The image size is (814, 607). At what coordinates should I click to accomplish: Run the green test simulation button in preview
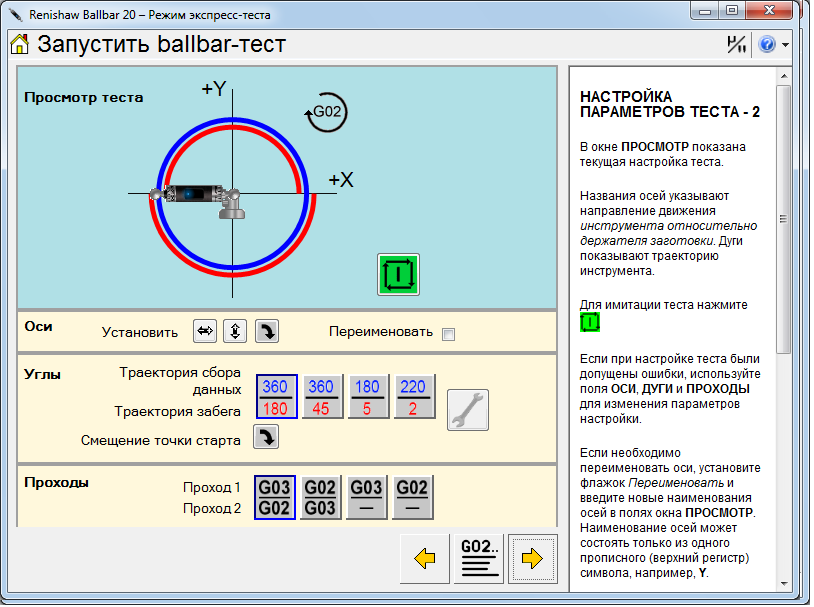[398, 275]
